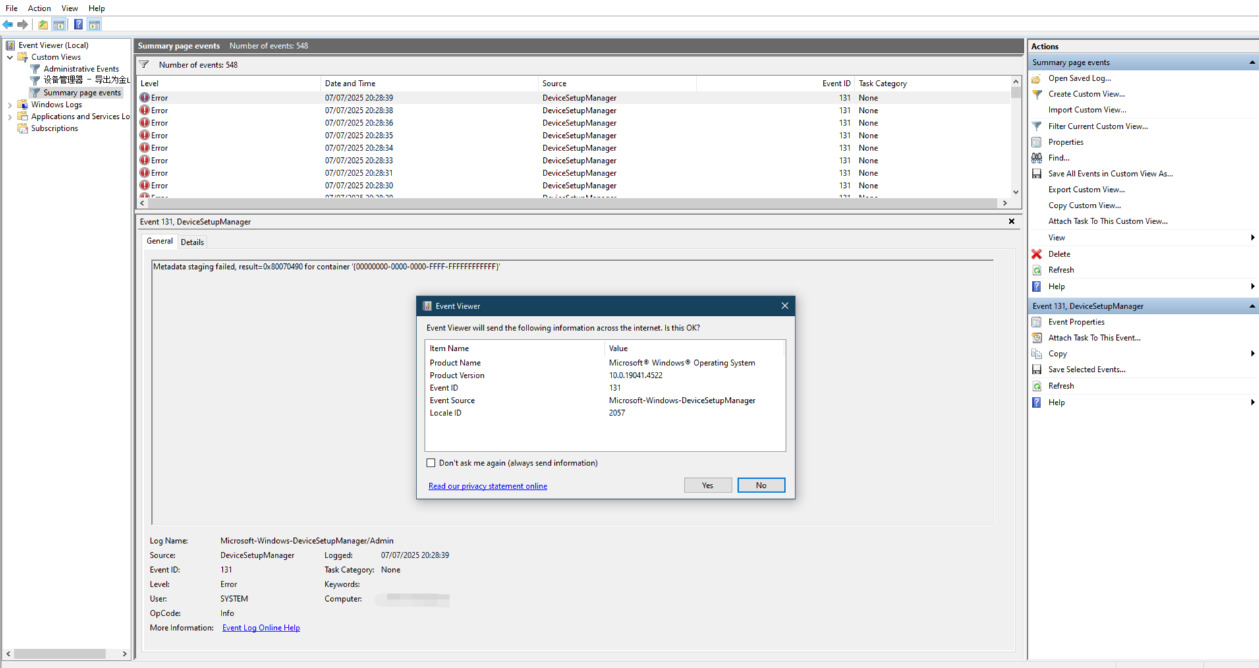
Task: Click No in the Event Viewer dialog
Action: pyautogui.click(x=761, y=485)
